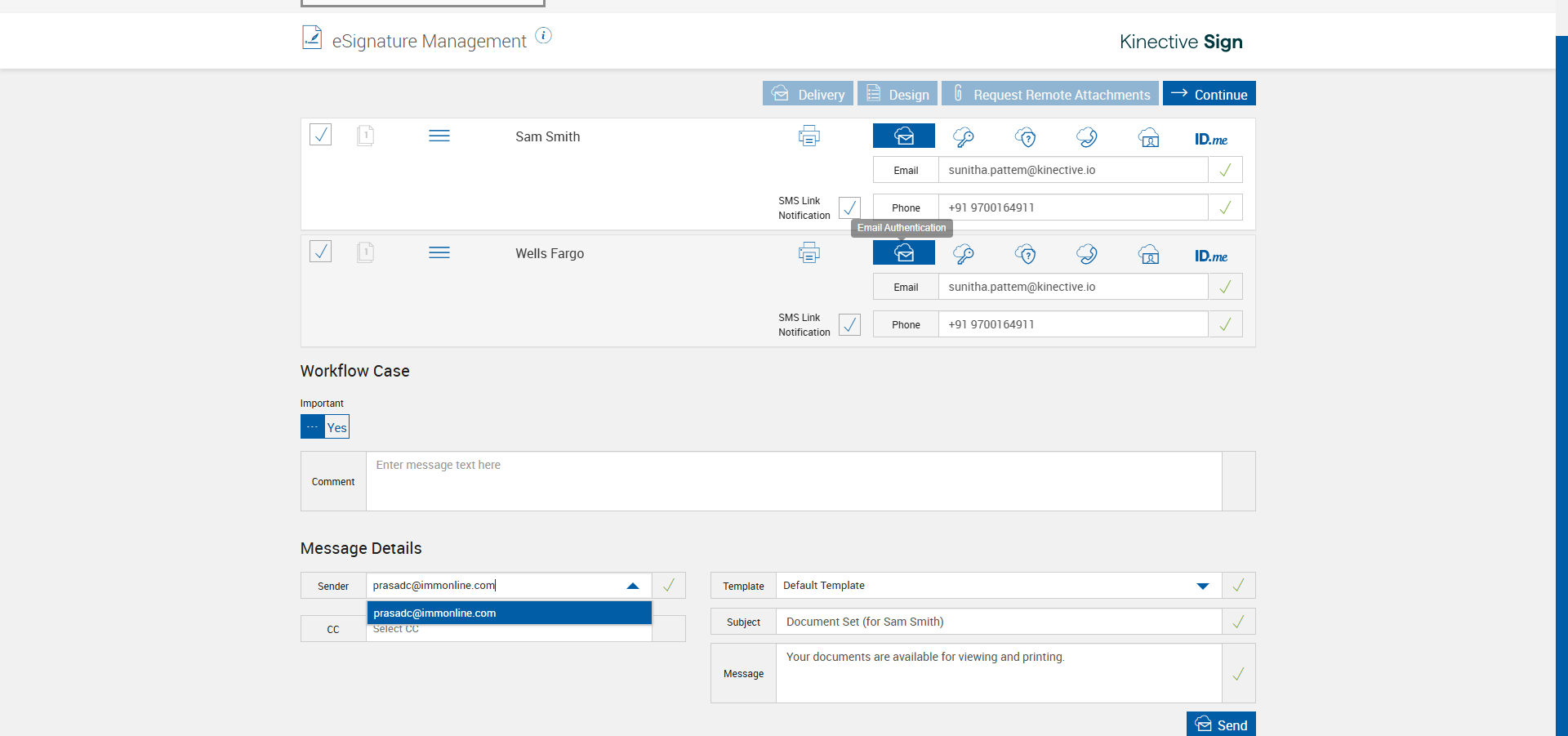Select shield question authentication for Sam Smith
The height and width of the screenshot is (736, 1568).
click(x=1026, y=137)
